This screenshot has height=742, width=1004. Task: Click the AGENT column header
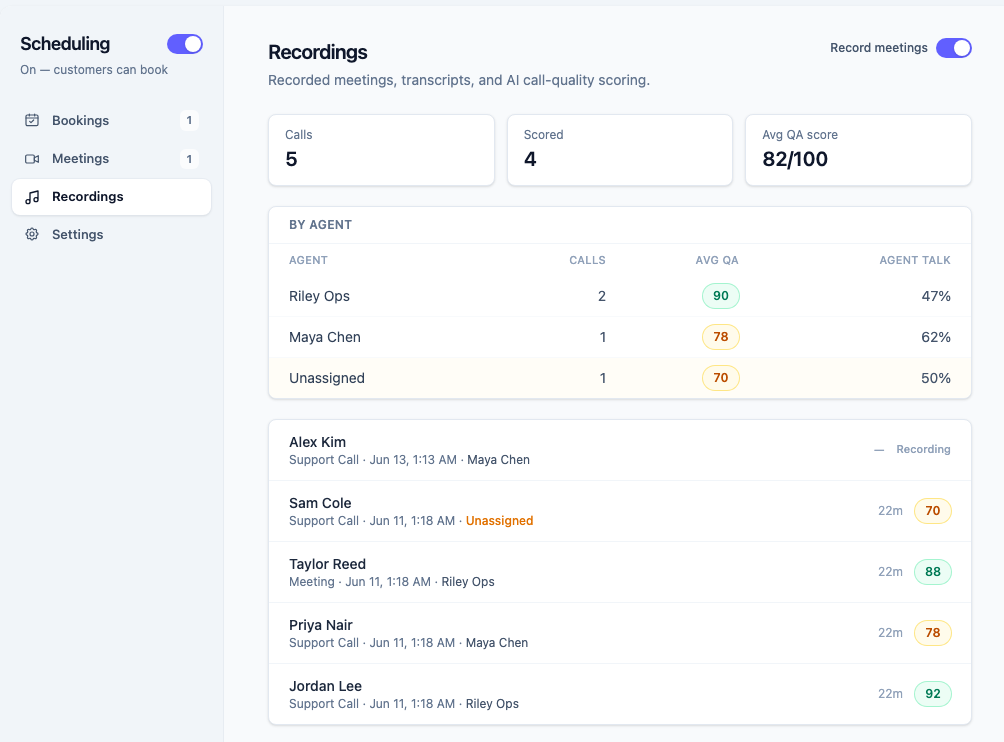308,260
